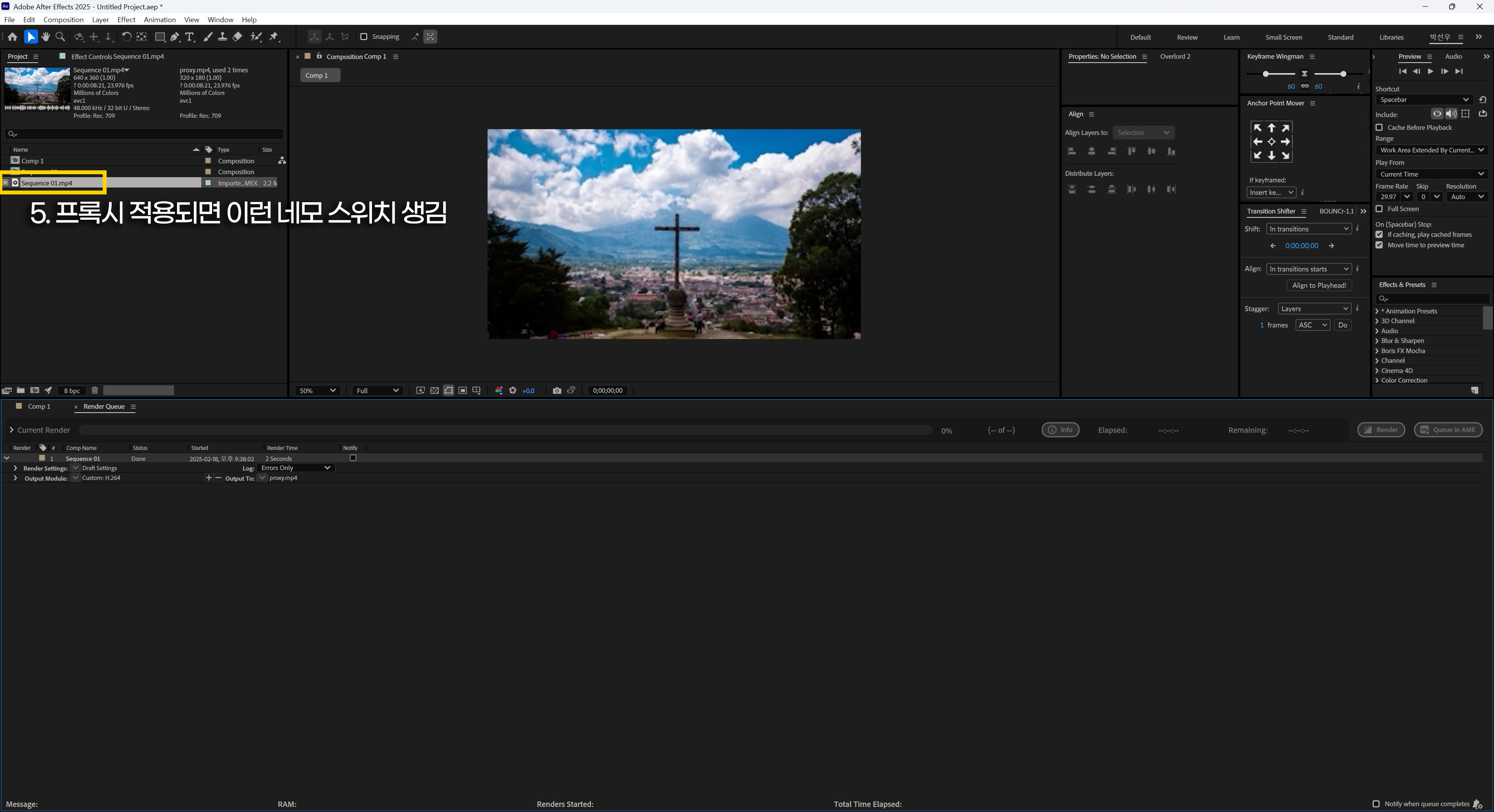Select the Type tool
This screenshot has width=1494, height=812.
pyautogui.click(x=189, y=37)
